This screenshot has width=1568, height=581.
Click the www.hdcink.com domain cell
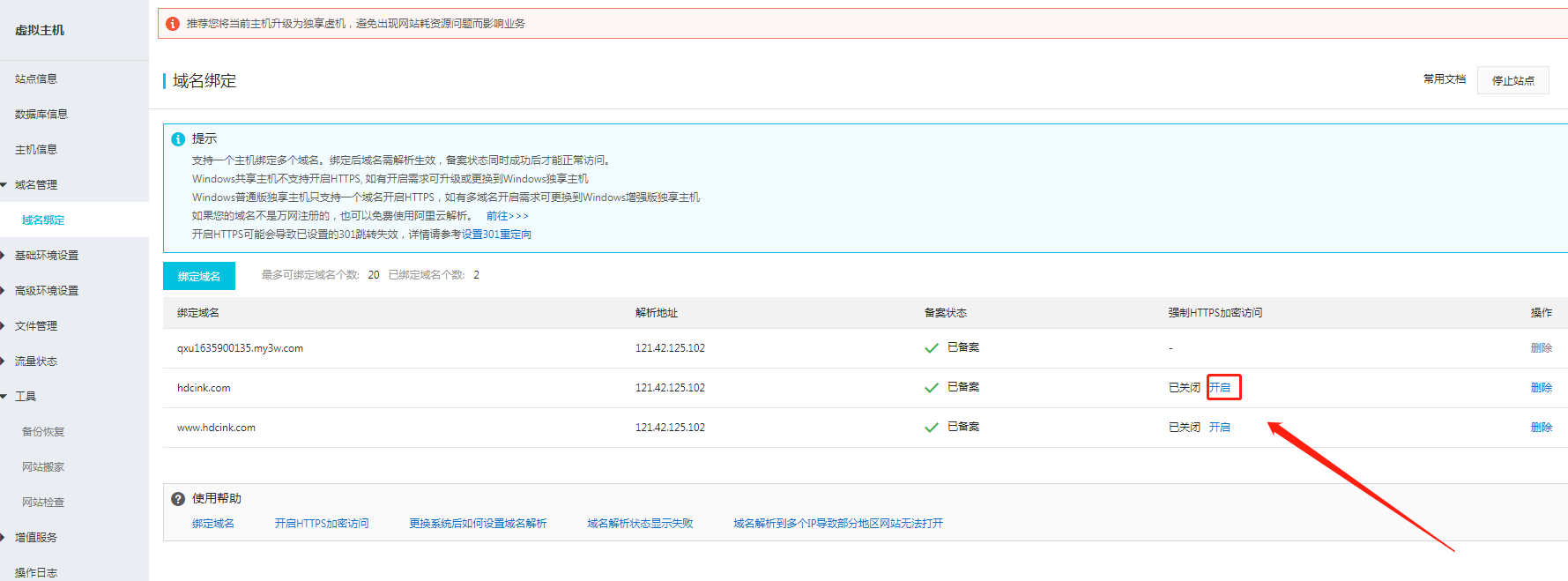tap(216, 428)
